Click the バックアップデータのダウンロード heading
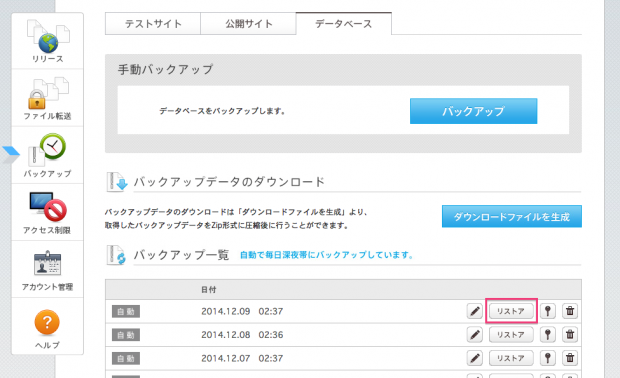Image resolution: width=620 pixels, height=378 pixels. [229, 182]
